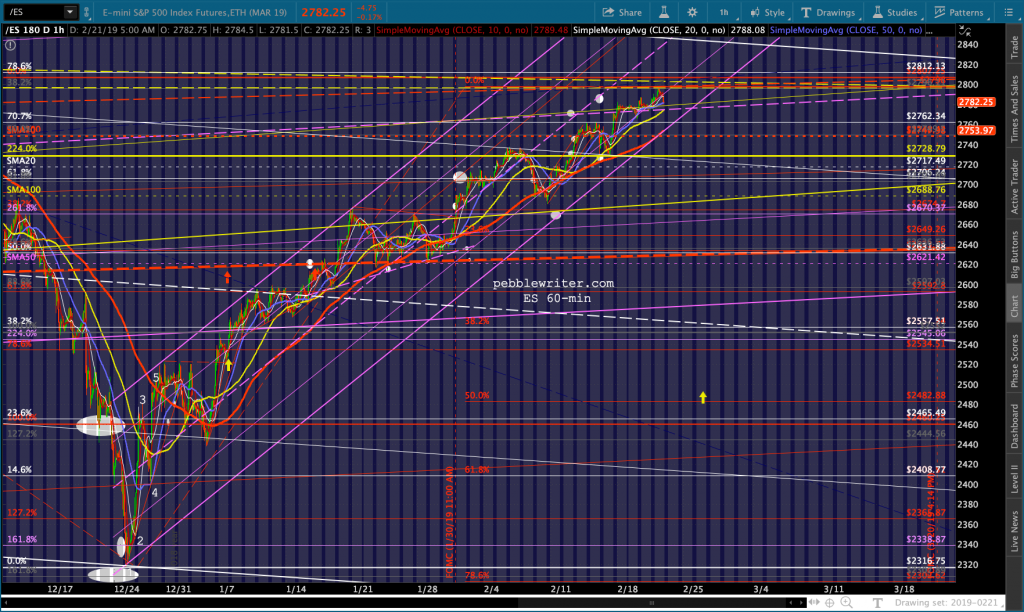Open the flask research icon
The width and height of the screenshot is (1024, 612).
tap(664, 12)
